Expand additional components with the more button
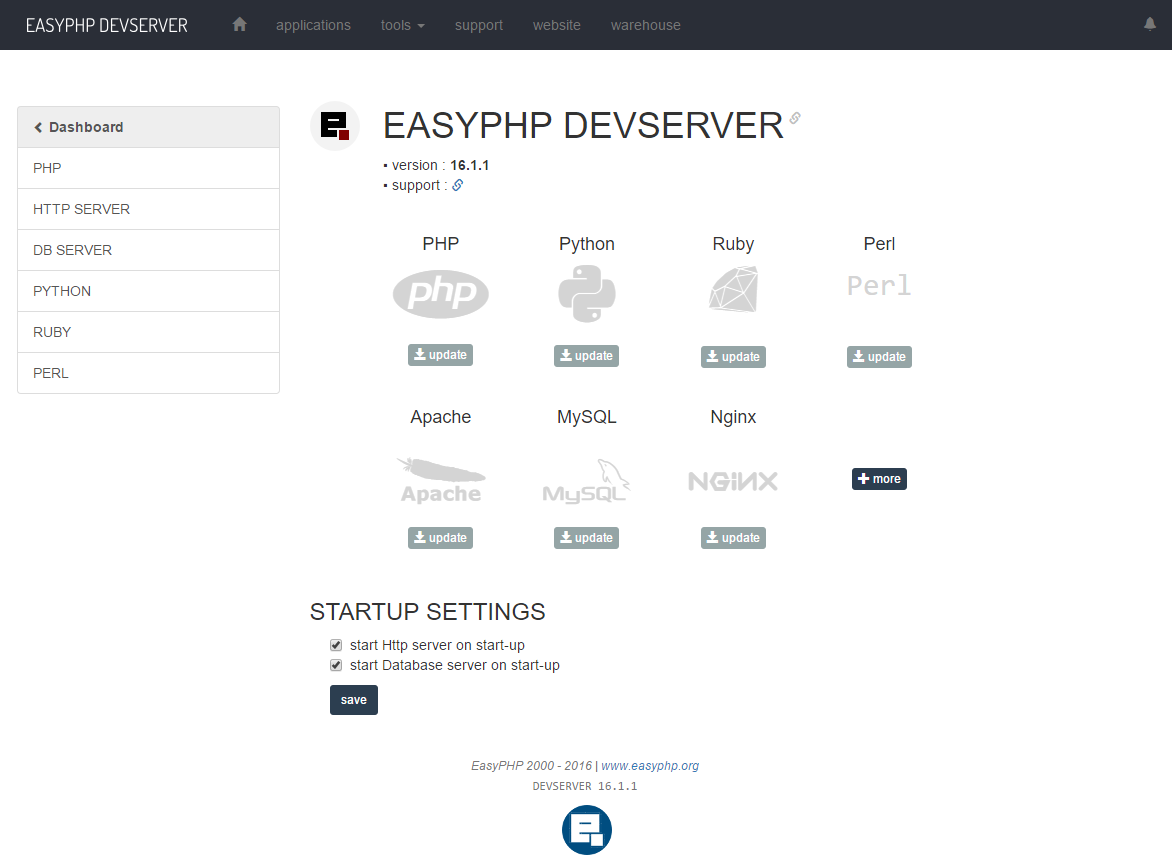Viewport: 1172px width, 868px height. 879,479
